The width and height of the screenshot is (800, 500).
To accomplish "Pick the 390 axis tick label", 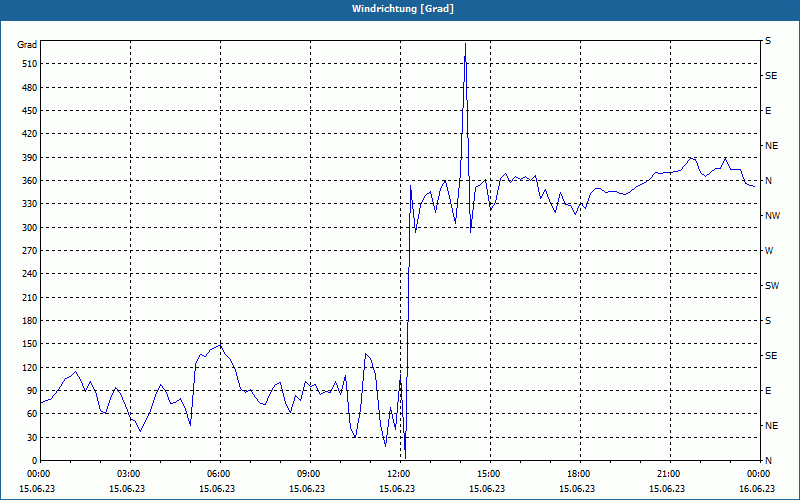I will coord(30,157).
